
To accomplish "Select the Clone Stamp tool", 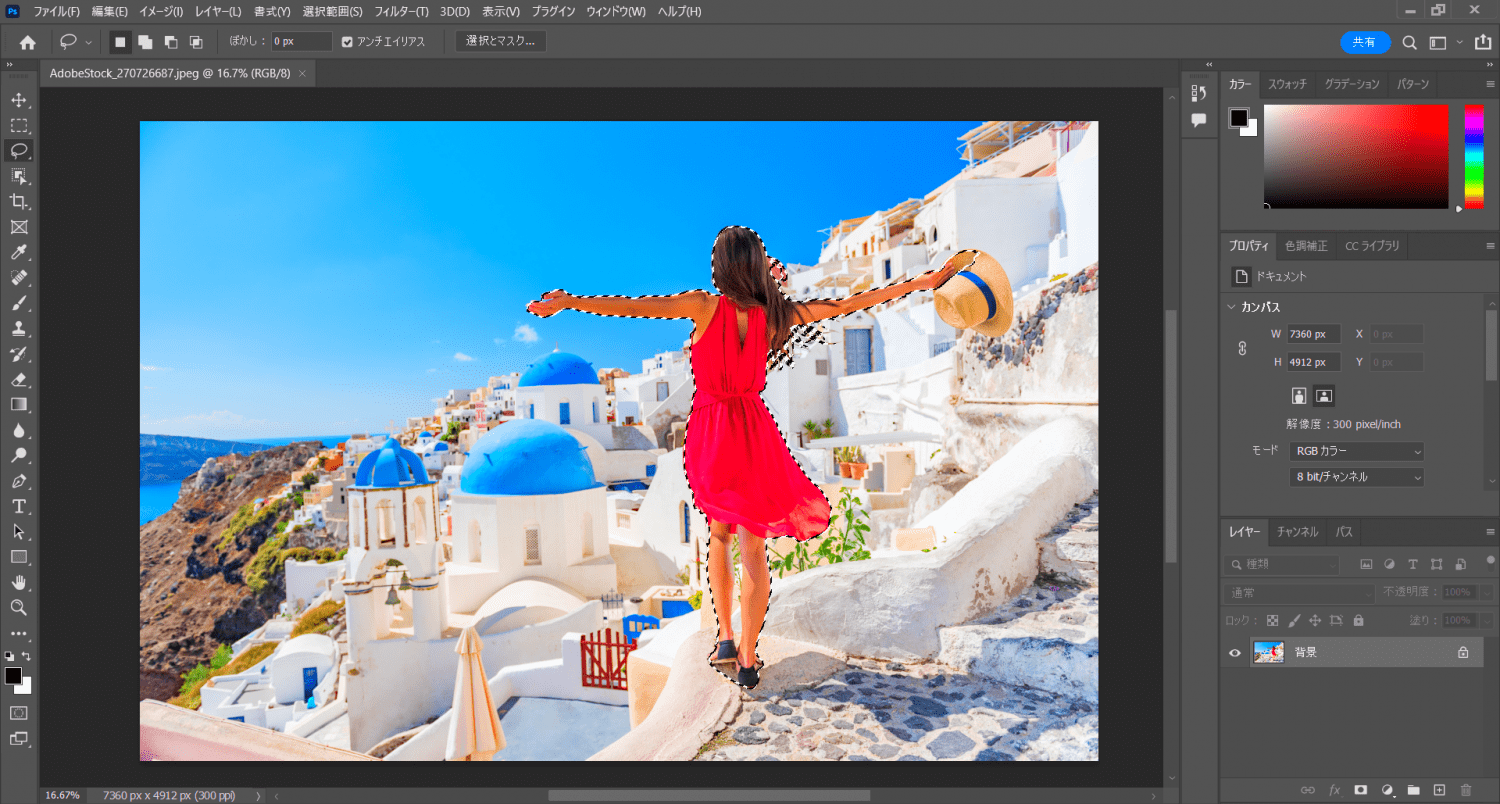I will (18, 328).
